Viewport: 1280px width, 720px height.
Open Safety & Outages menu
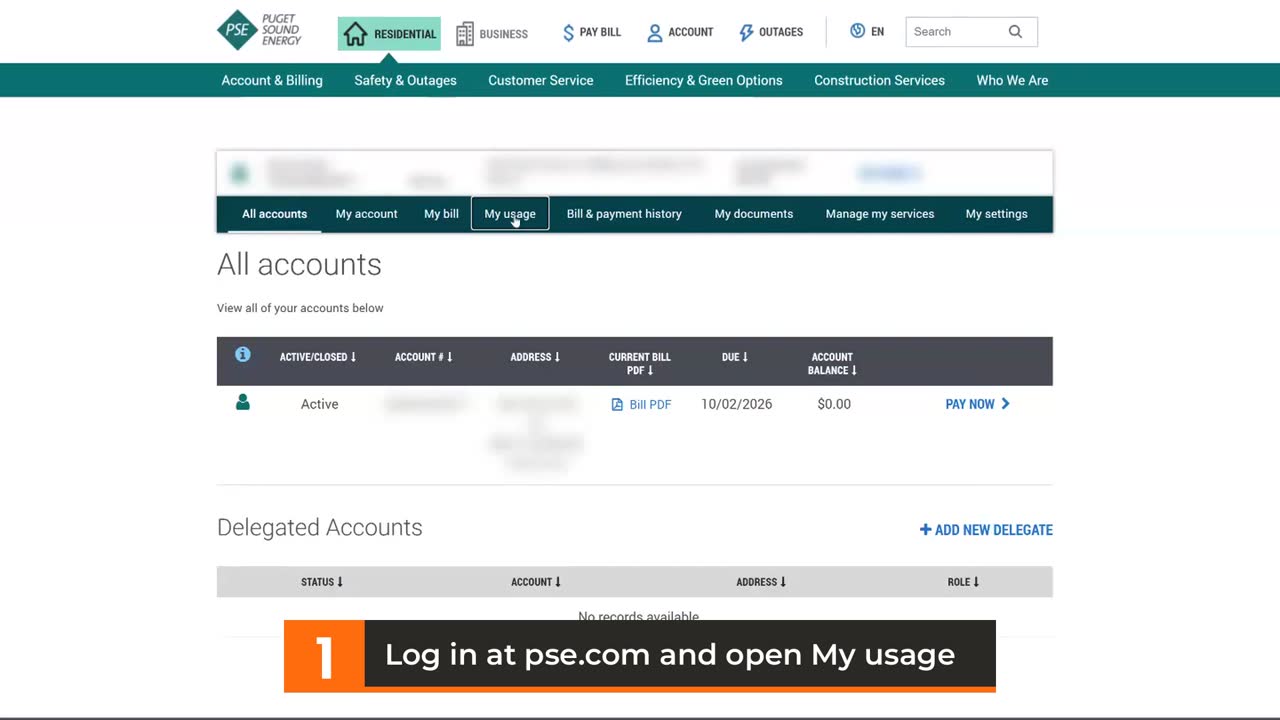pos(405,80)
